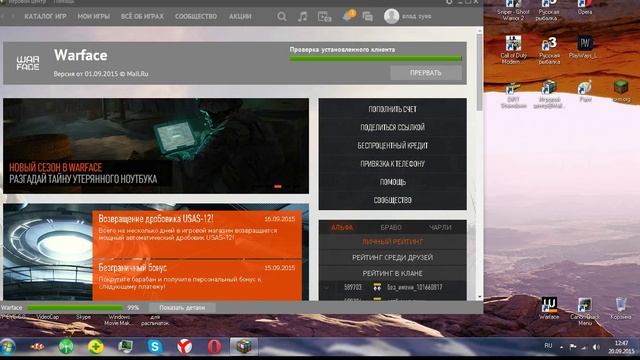This screenshot has width=640, height=360.
Task: Click Пополнить счет
Action: click(x=392, y=109)
